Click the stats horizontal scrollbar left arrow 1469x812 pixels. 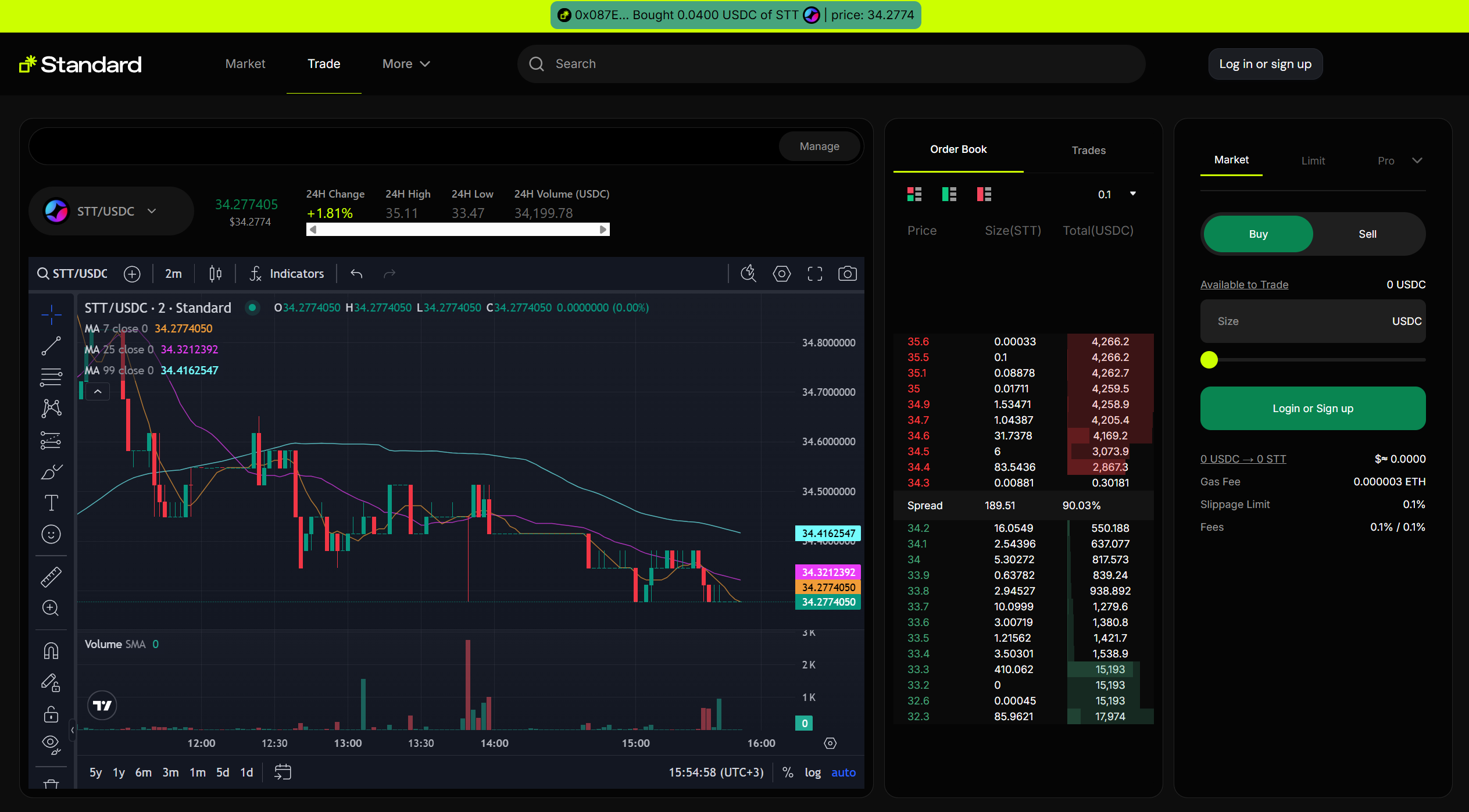coord(313,230)
